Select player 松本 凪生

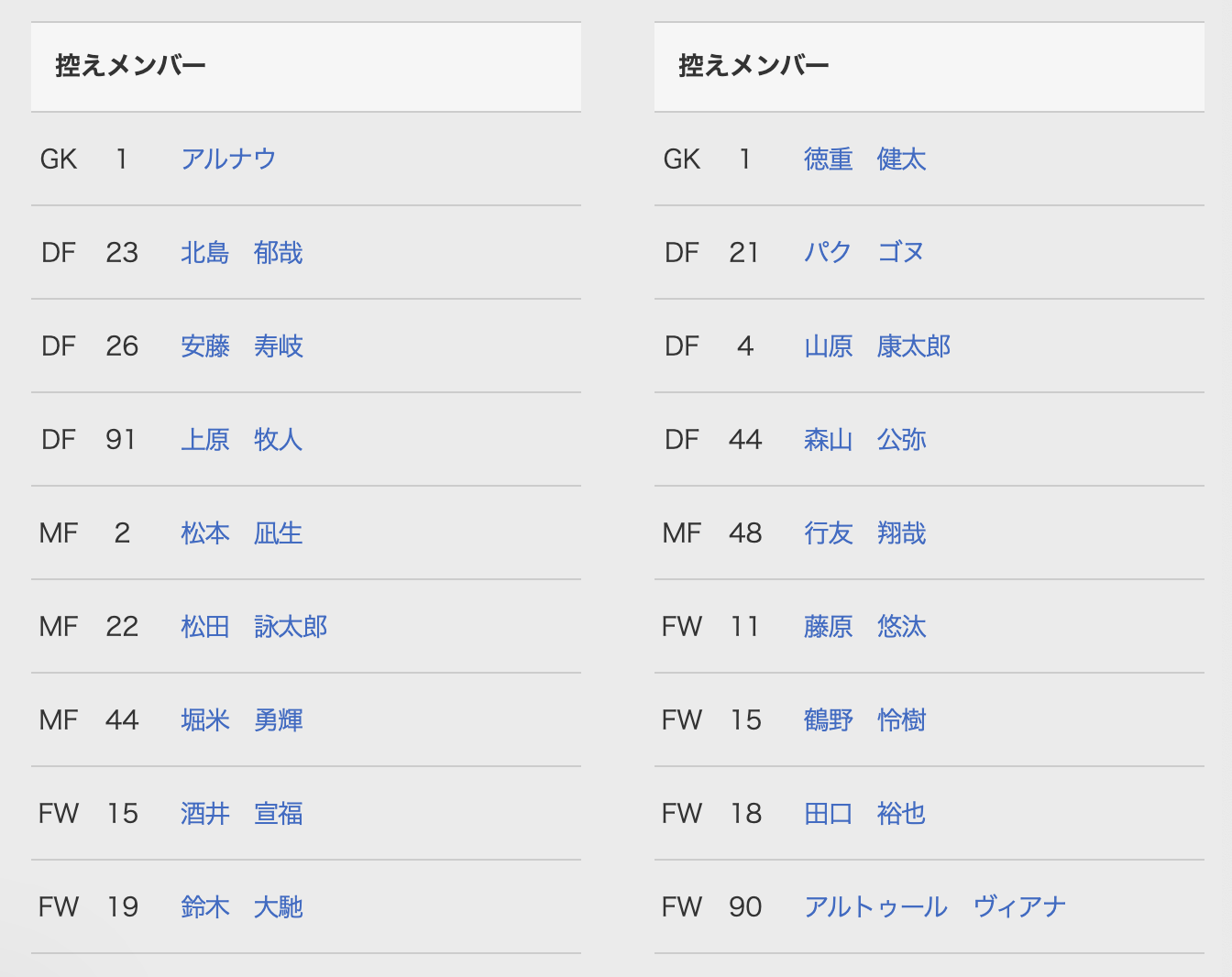point(242,533)
